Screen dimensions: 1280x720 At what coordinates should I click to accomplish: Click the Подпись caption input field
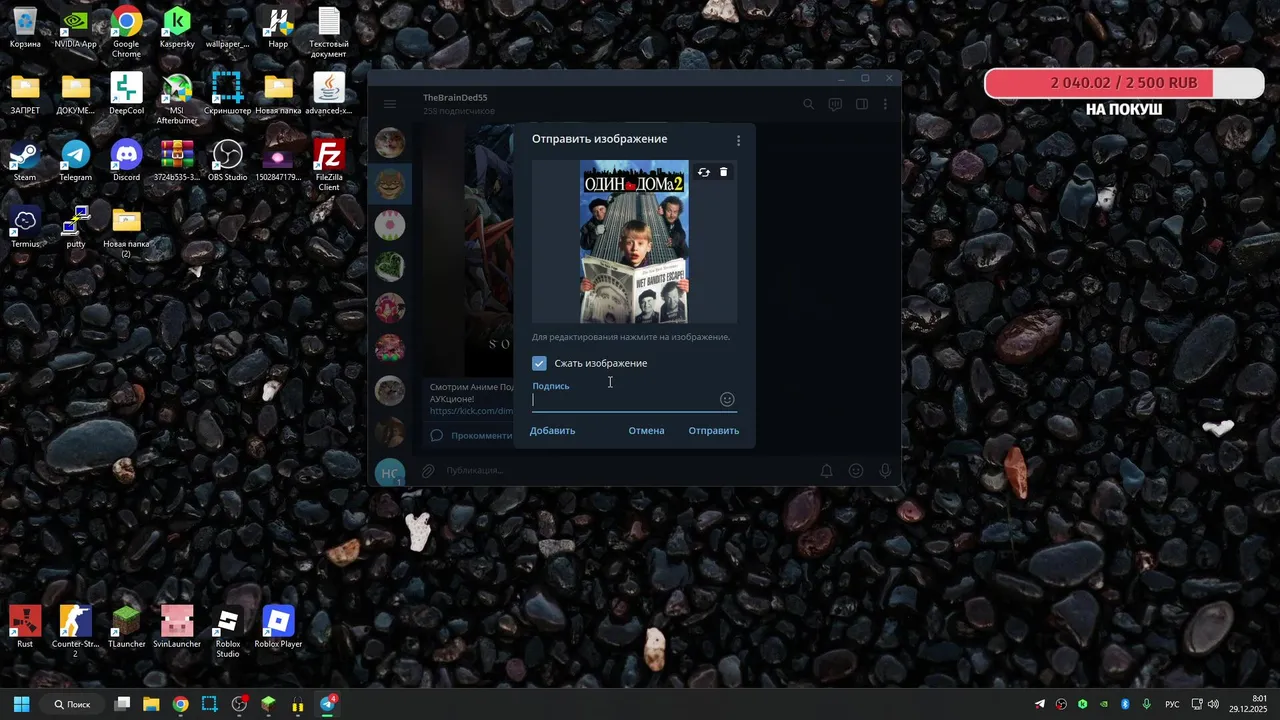(x=625, y=399)
